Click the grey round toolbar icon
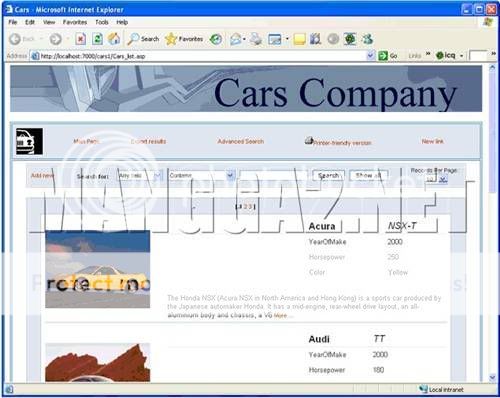The width and height of the screenshot is (500, 398). (333, 39)
